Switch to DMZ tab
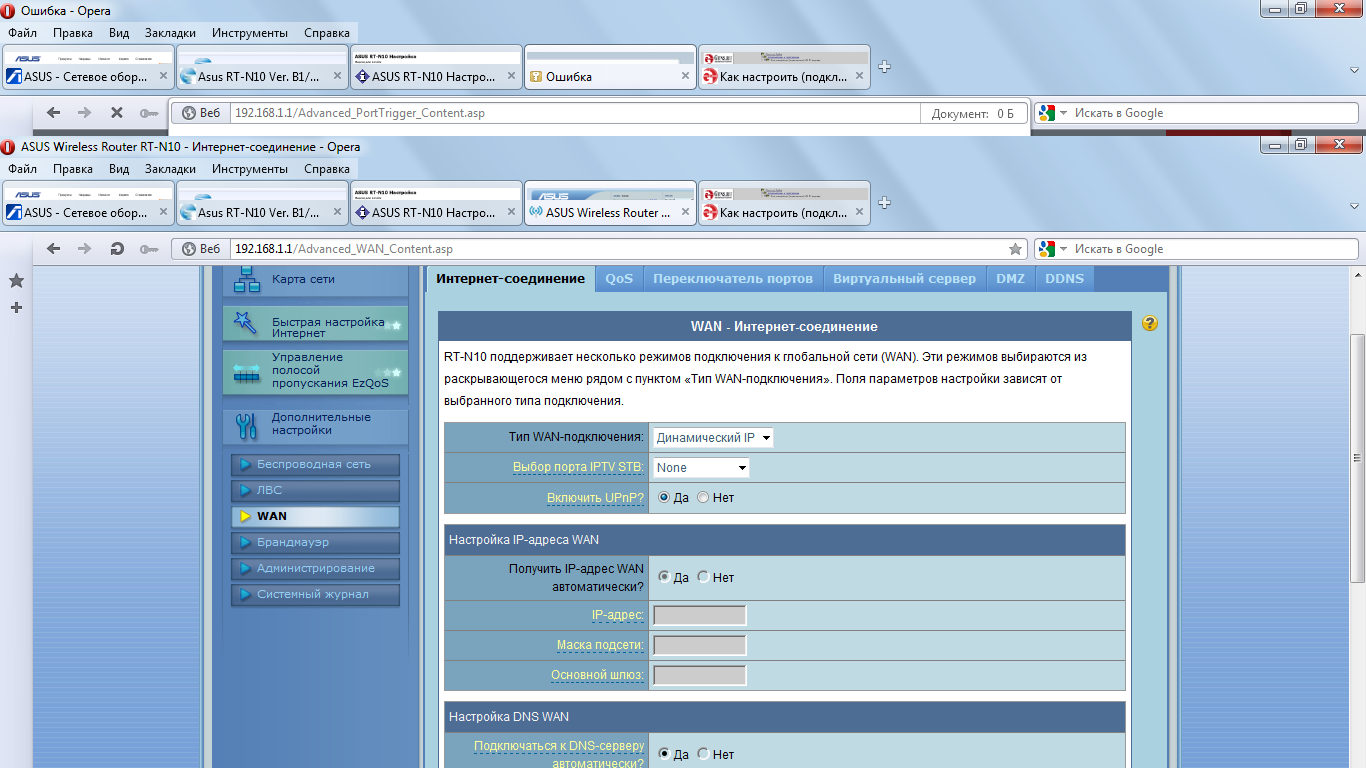The width and height of the screenshot is (1366, 768). [x=1010, y=279]
